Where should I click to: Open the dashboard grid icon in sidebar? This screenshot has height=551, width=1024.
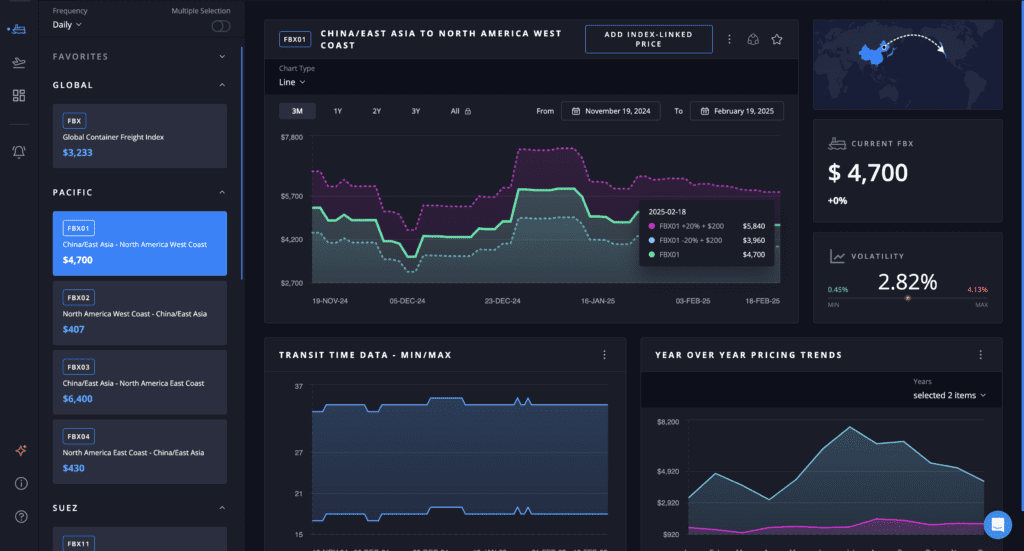tap(18, 96)
